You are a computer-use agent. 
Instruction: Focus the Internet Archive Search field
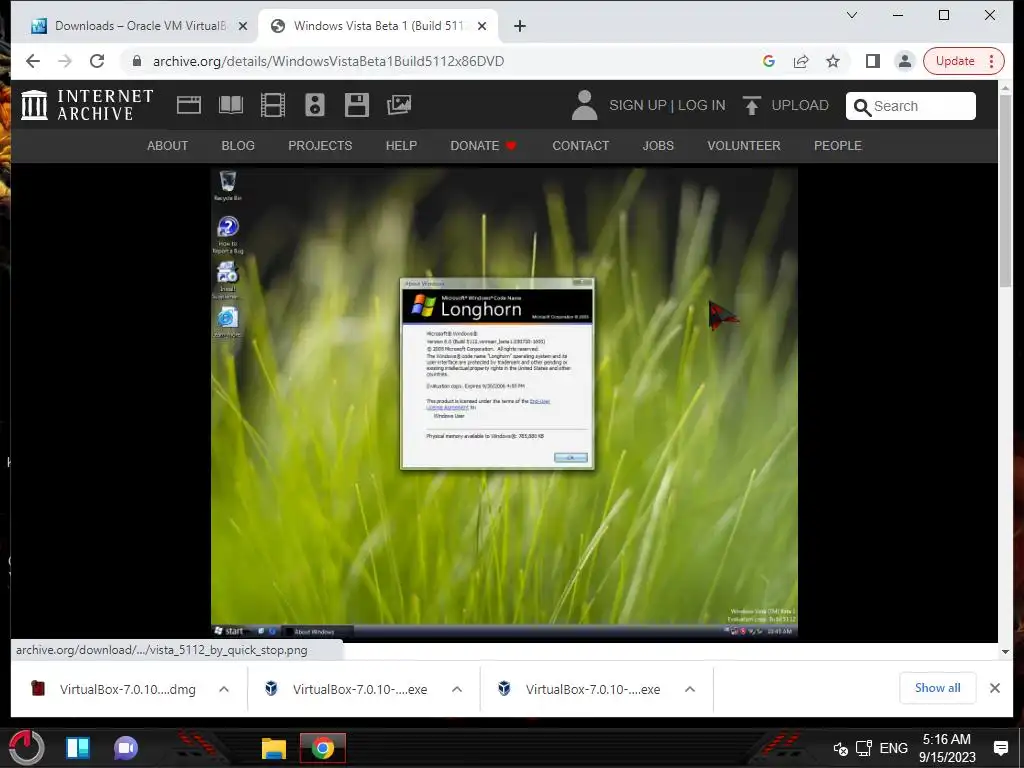tap(911, 106)
